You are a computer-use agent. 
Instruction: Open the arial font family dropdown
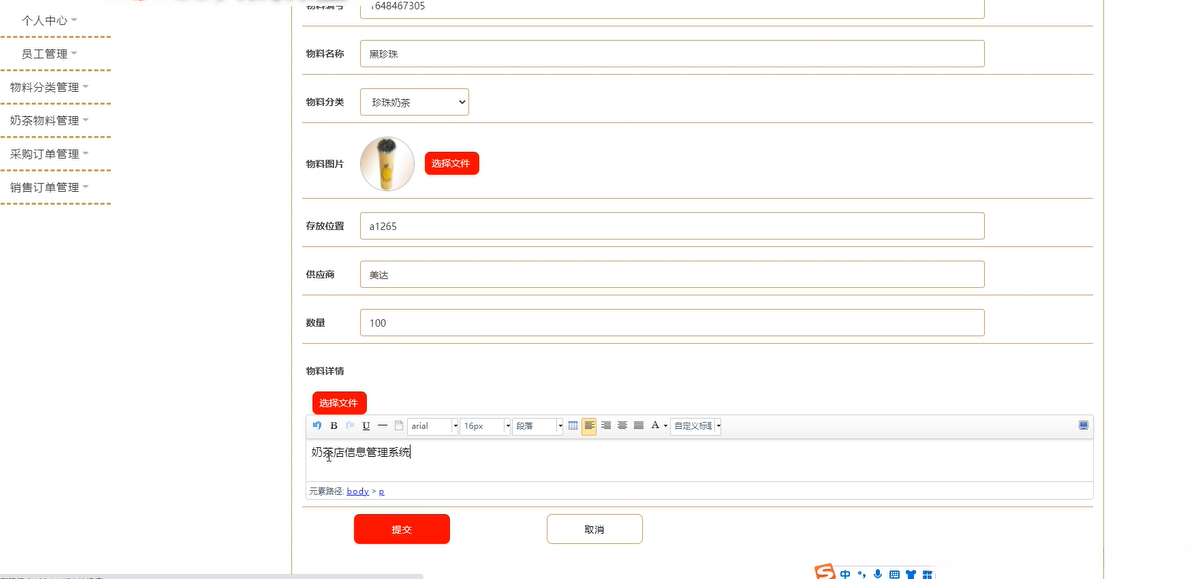click(x=433, y=426)
